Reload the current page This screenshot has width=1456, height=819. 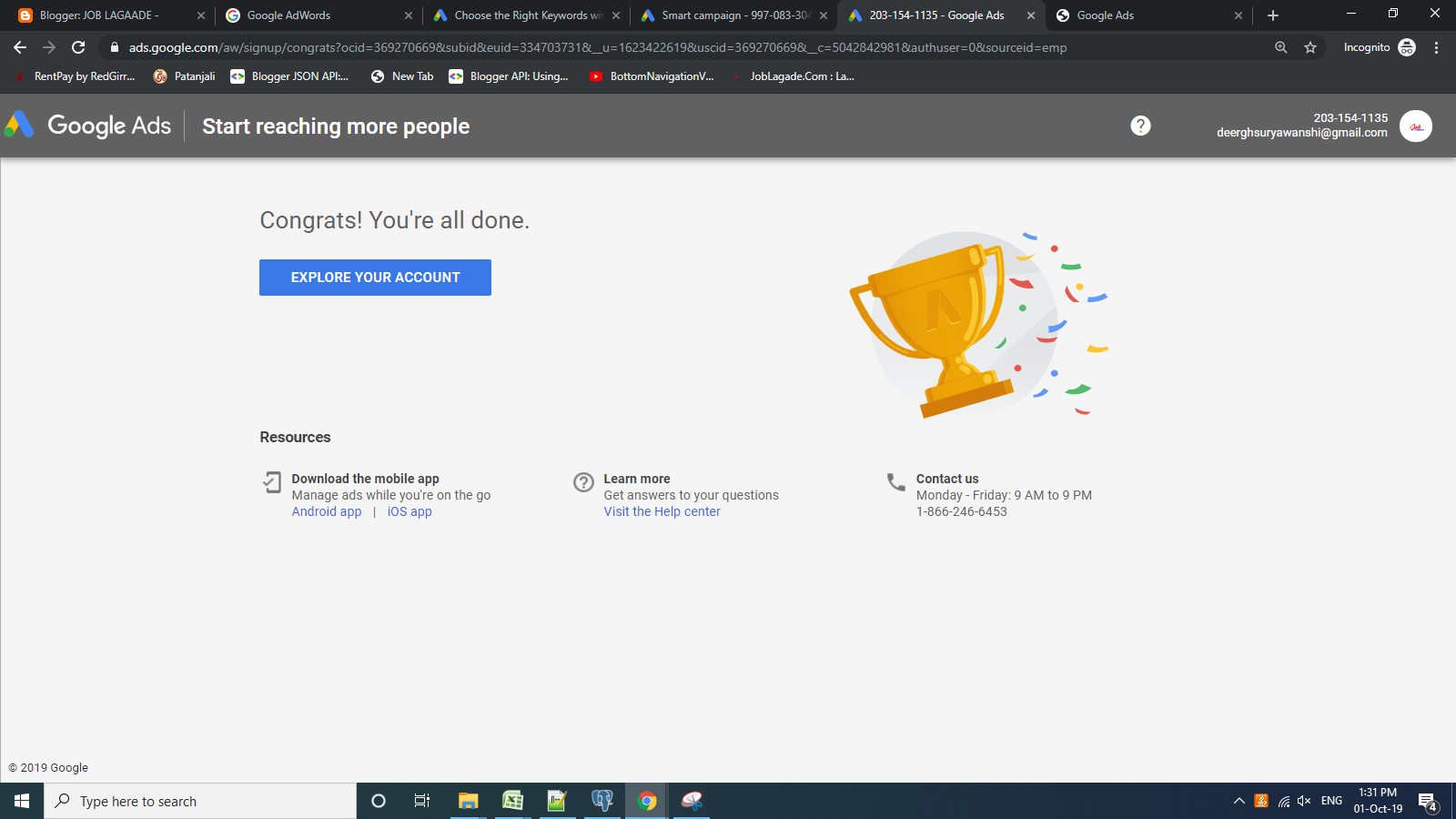click(x=78, y=47)
